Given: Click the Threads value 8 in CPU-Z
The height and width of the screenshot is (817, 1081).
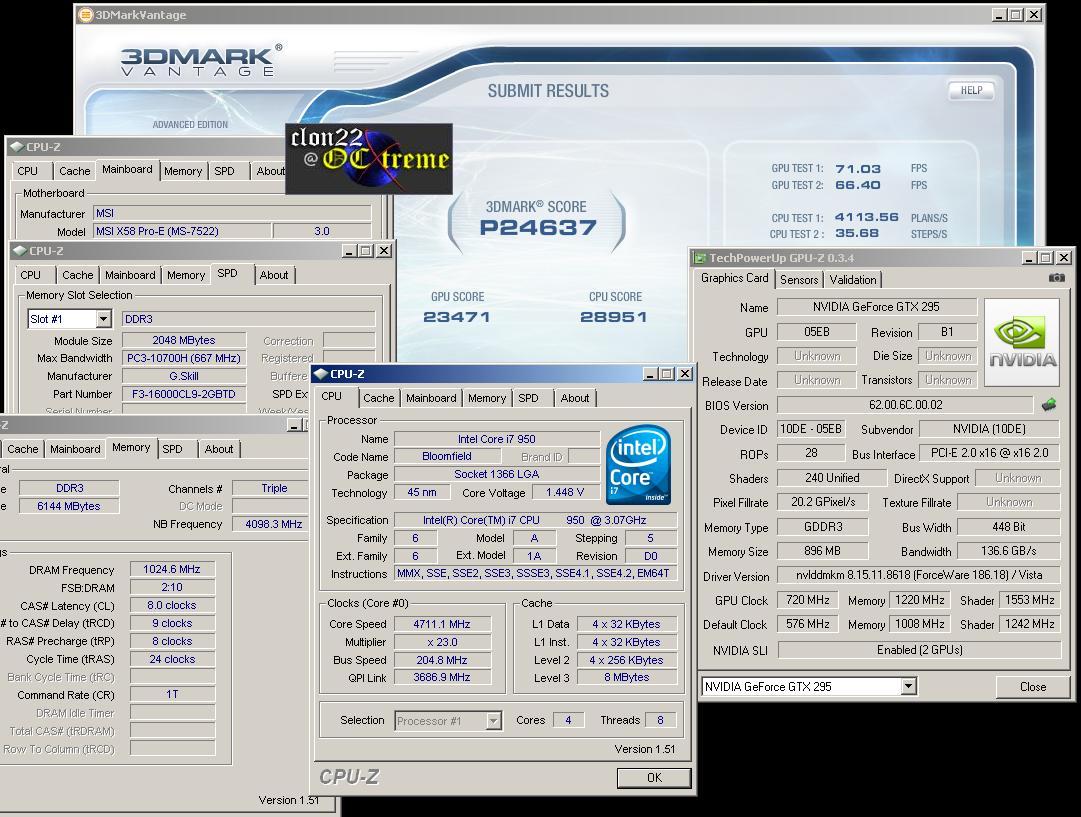Looking at the screenshot, I should pyautogui.click(x=660, y=720).
